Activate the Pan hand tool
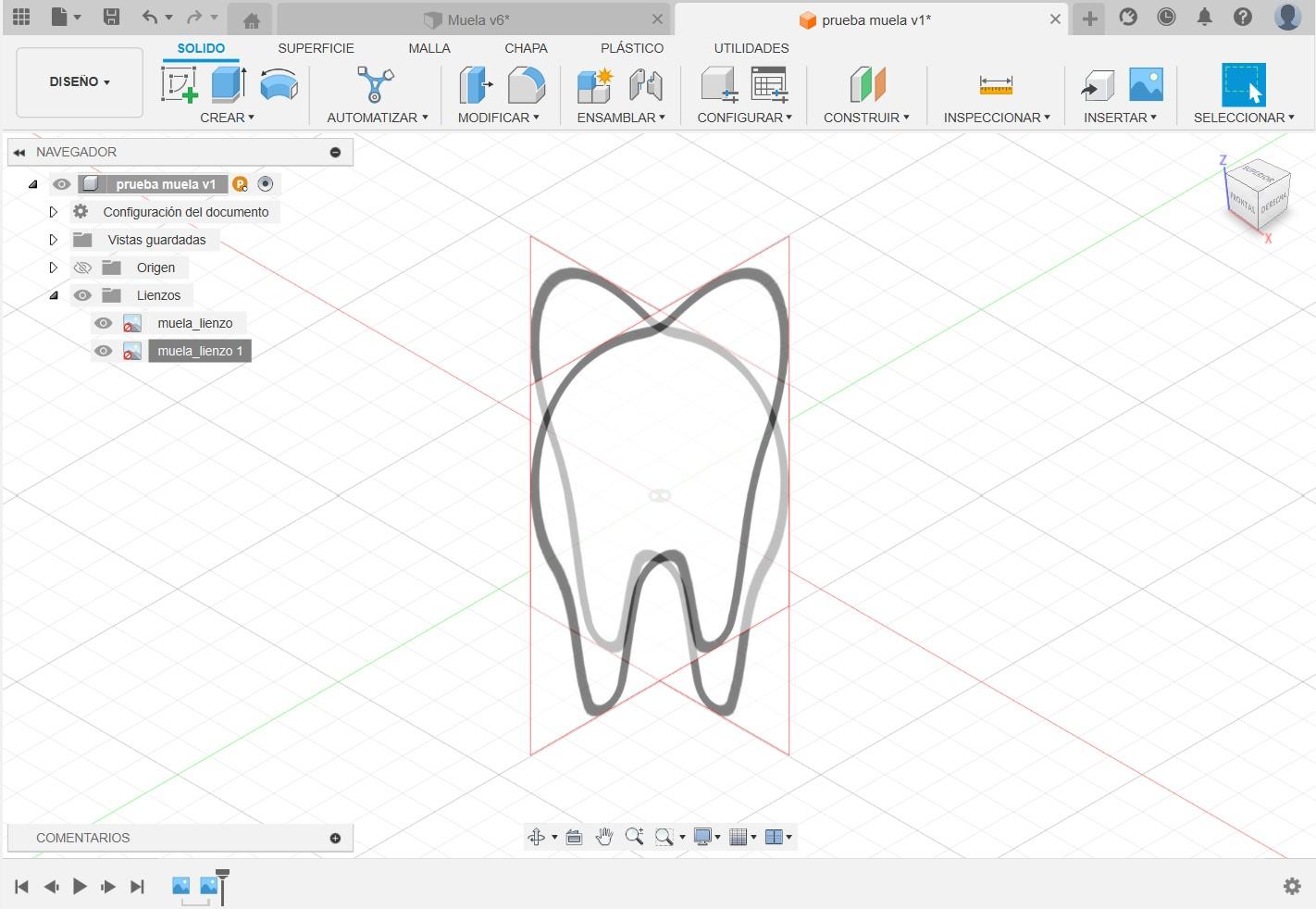1316x909 pixels. 604,837
